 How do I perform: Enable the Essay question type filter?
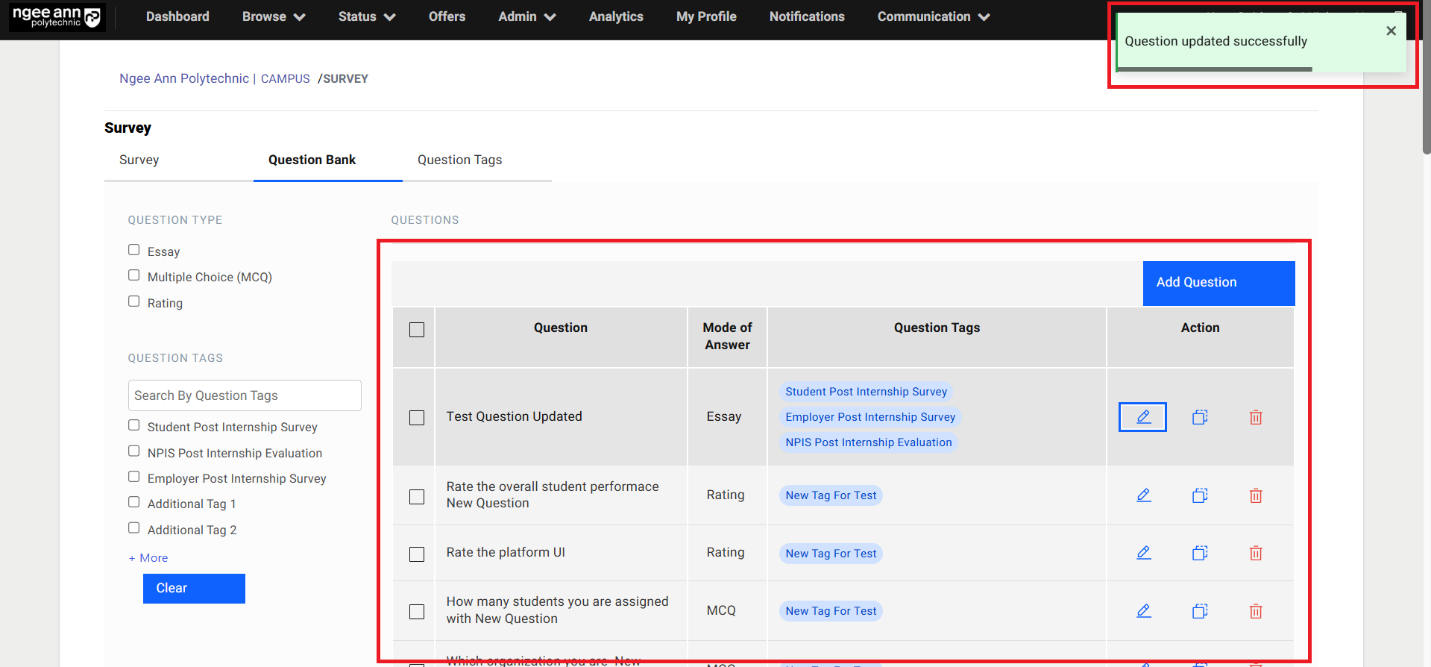click(x=134, y=250)
